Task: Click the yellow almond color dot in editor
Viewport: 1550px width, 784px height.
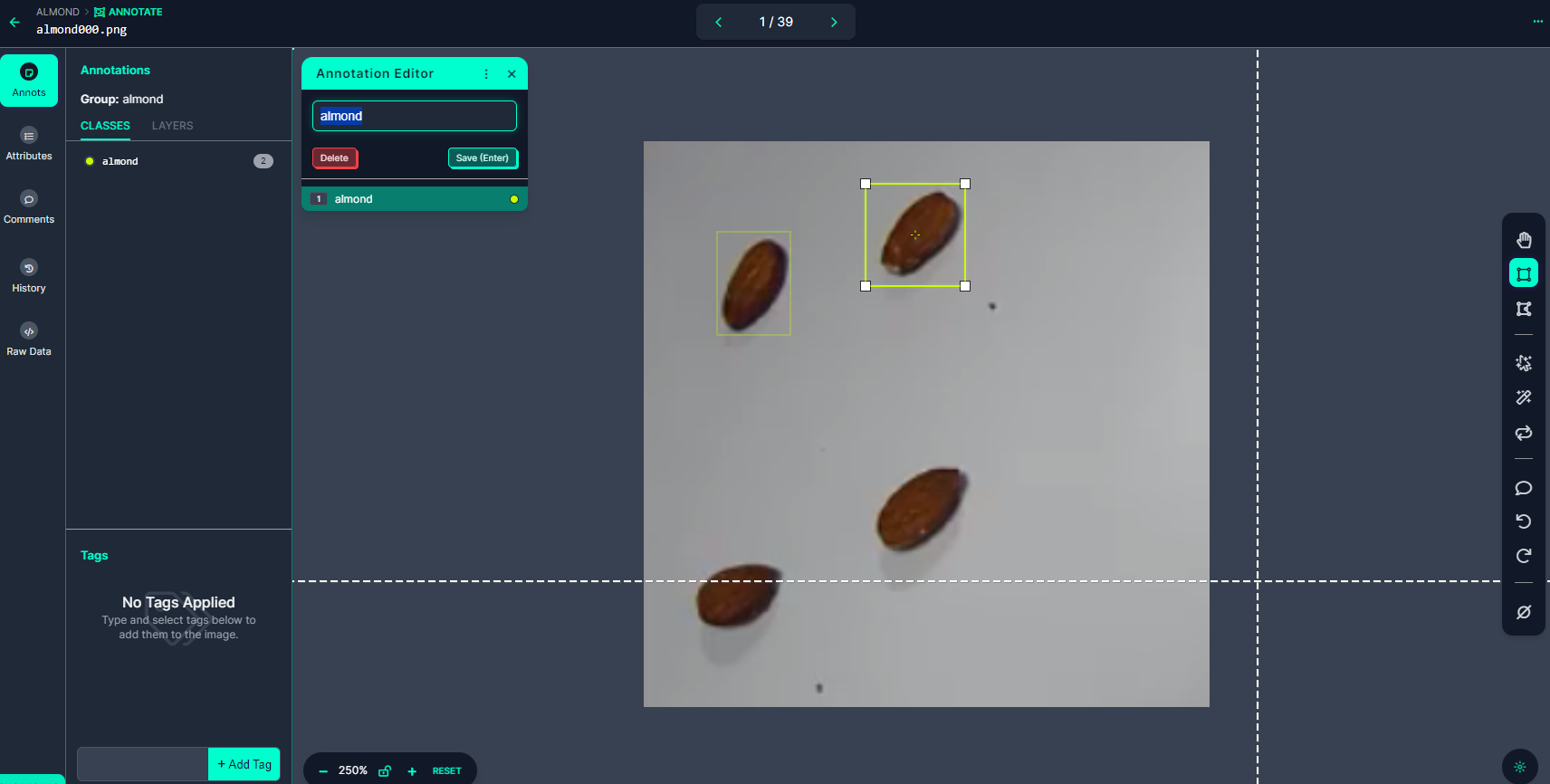Action: [514, 199]
